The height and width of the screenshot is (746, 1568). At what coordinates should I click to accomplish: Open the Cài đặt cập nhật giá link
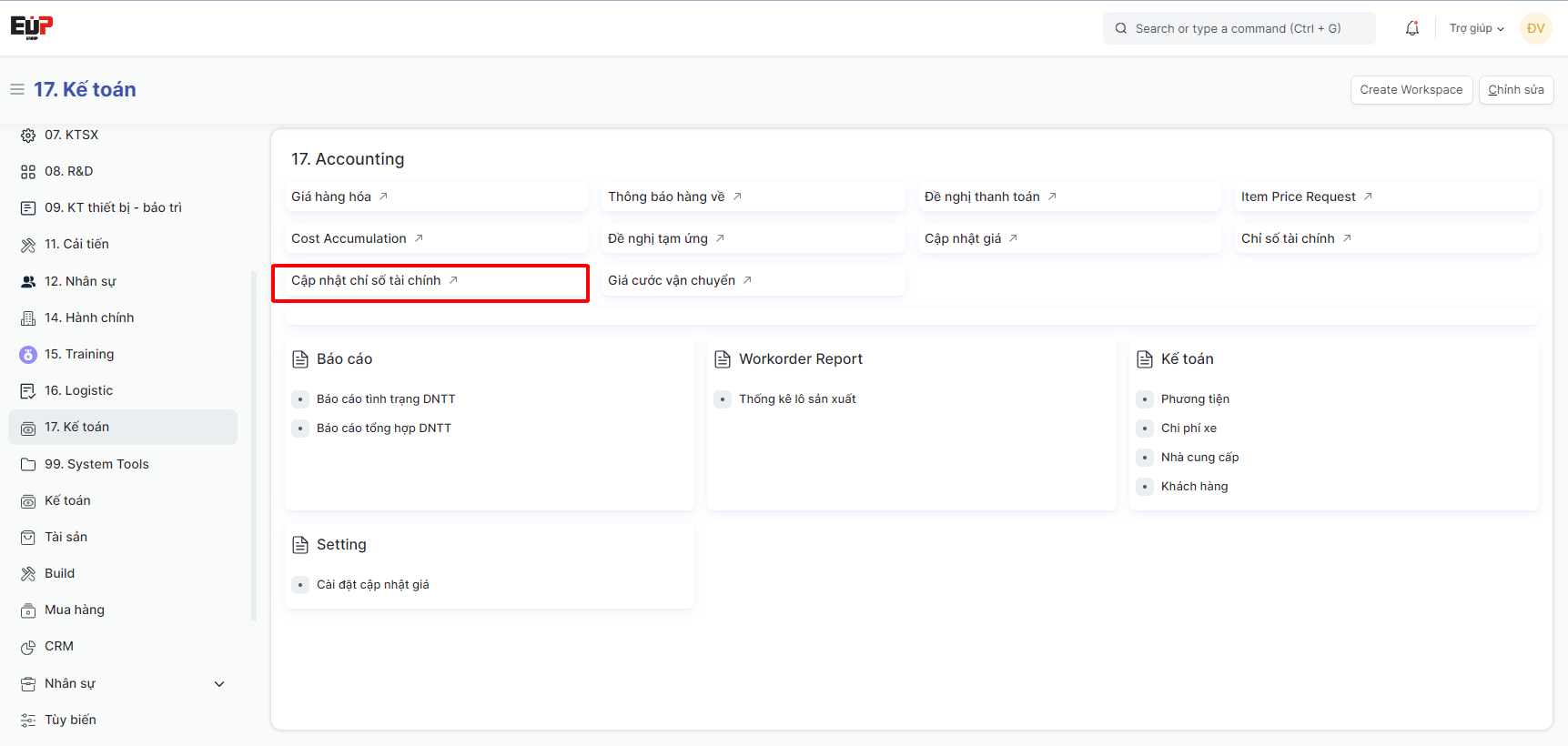click(x=372, y=584)
